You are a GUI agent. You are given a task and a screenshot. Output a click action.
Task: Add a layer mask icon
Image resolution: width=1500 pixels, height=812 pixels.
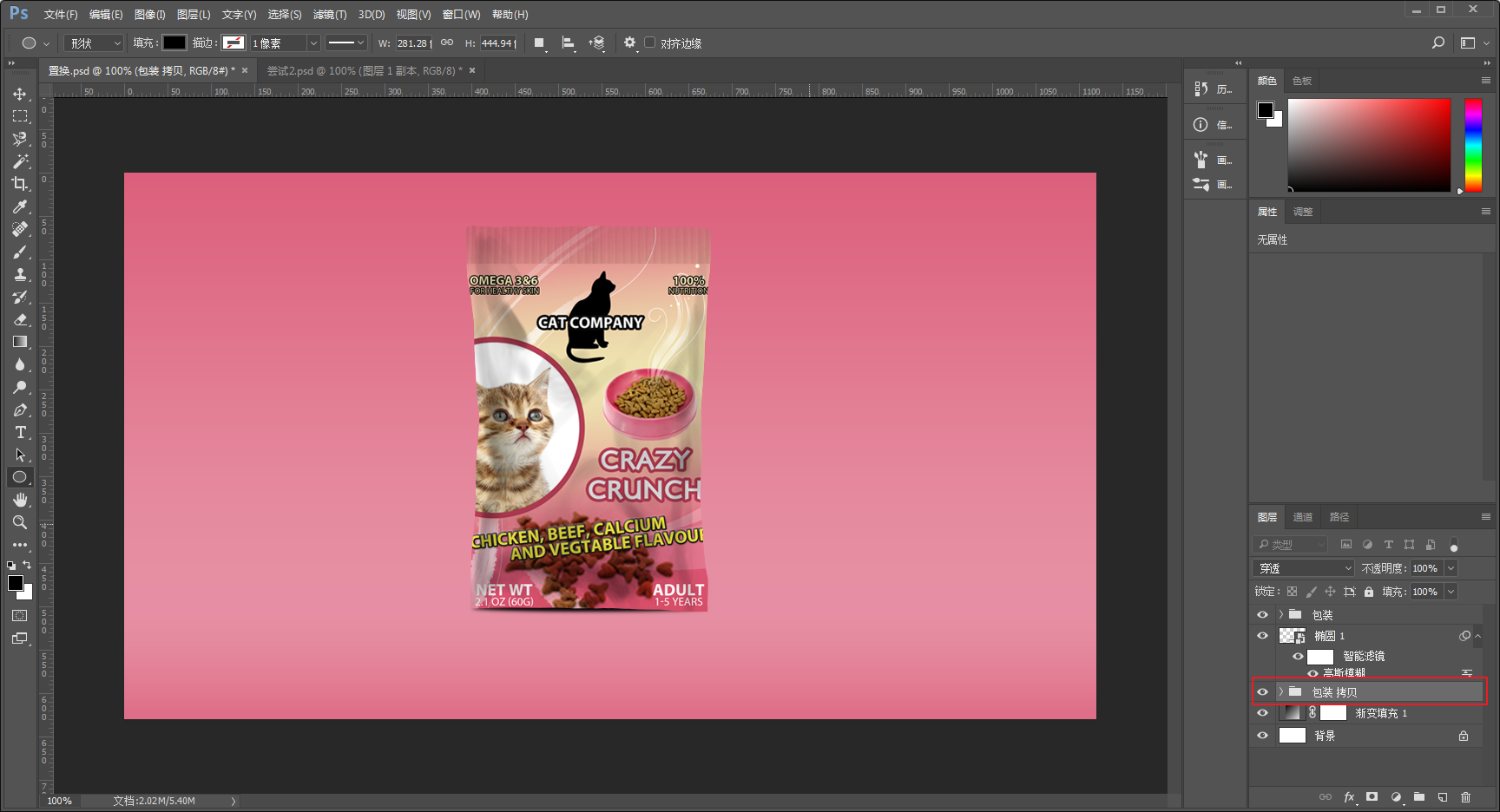coord(1372,797)
